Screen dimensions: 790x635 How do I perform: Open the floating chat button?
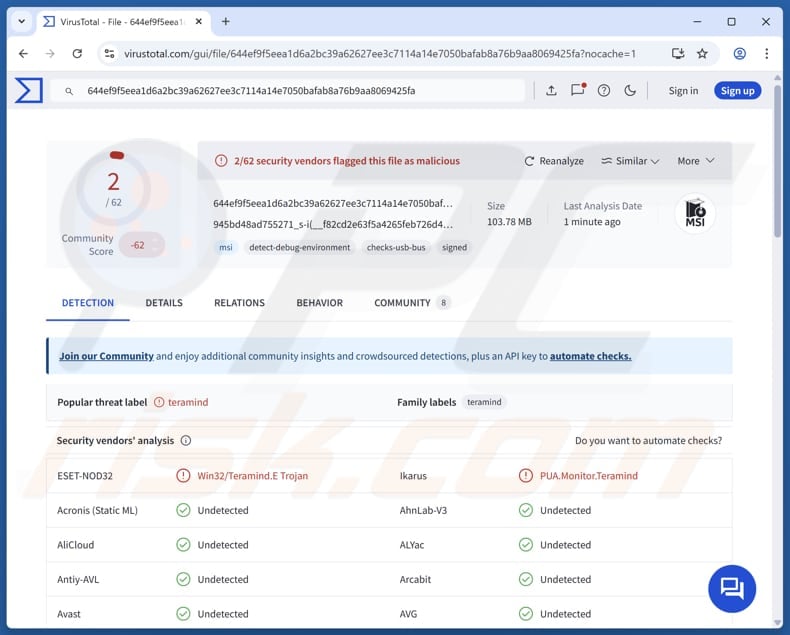tap(732, 588)
